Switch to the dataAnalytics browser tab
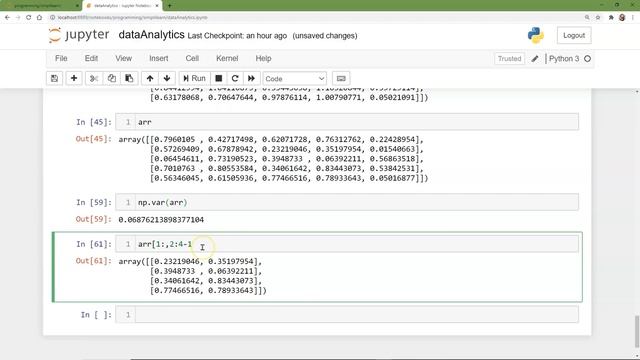Image resolution: width=640 pixels, height=360 pixels. point(122,6)
